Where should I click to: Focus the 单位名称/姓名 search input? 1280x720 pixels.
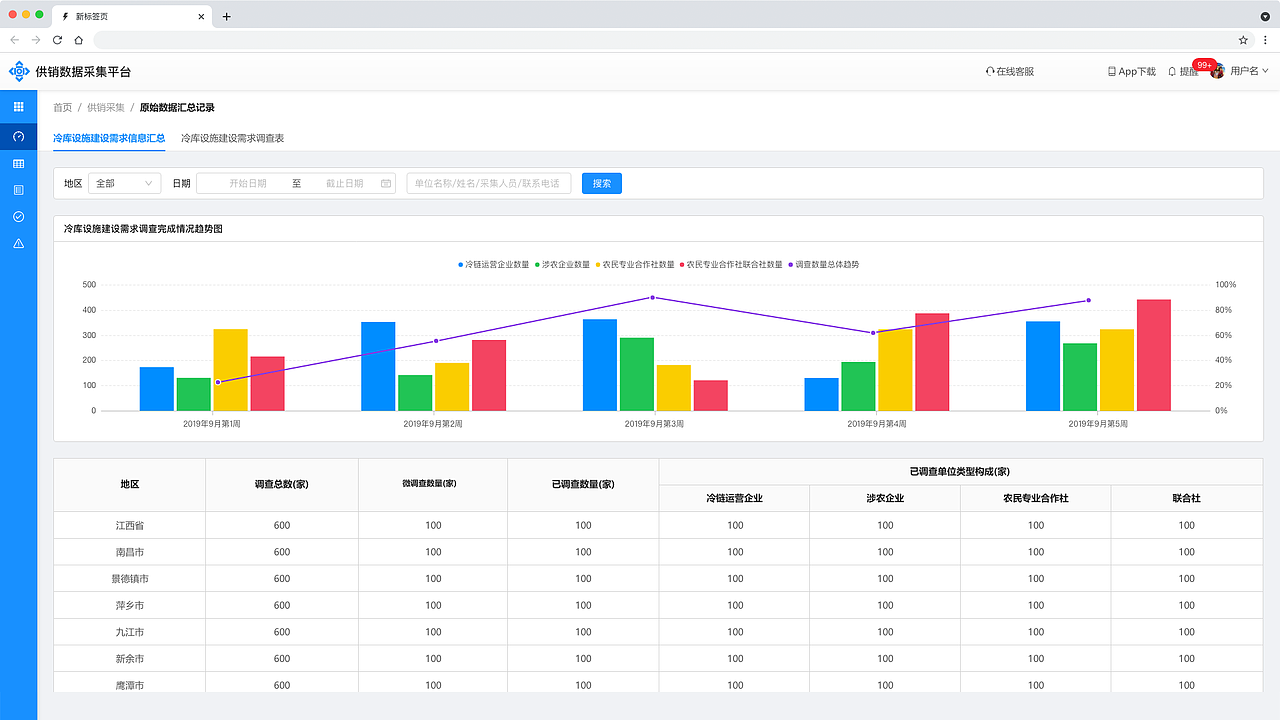pyautogui.click(x=489, y=184)
